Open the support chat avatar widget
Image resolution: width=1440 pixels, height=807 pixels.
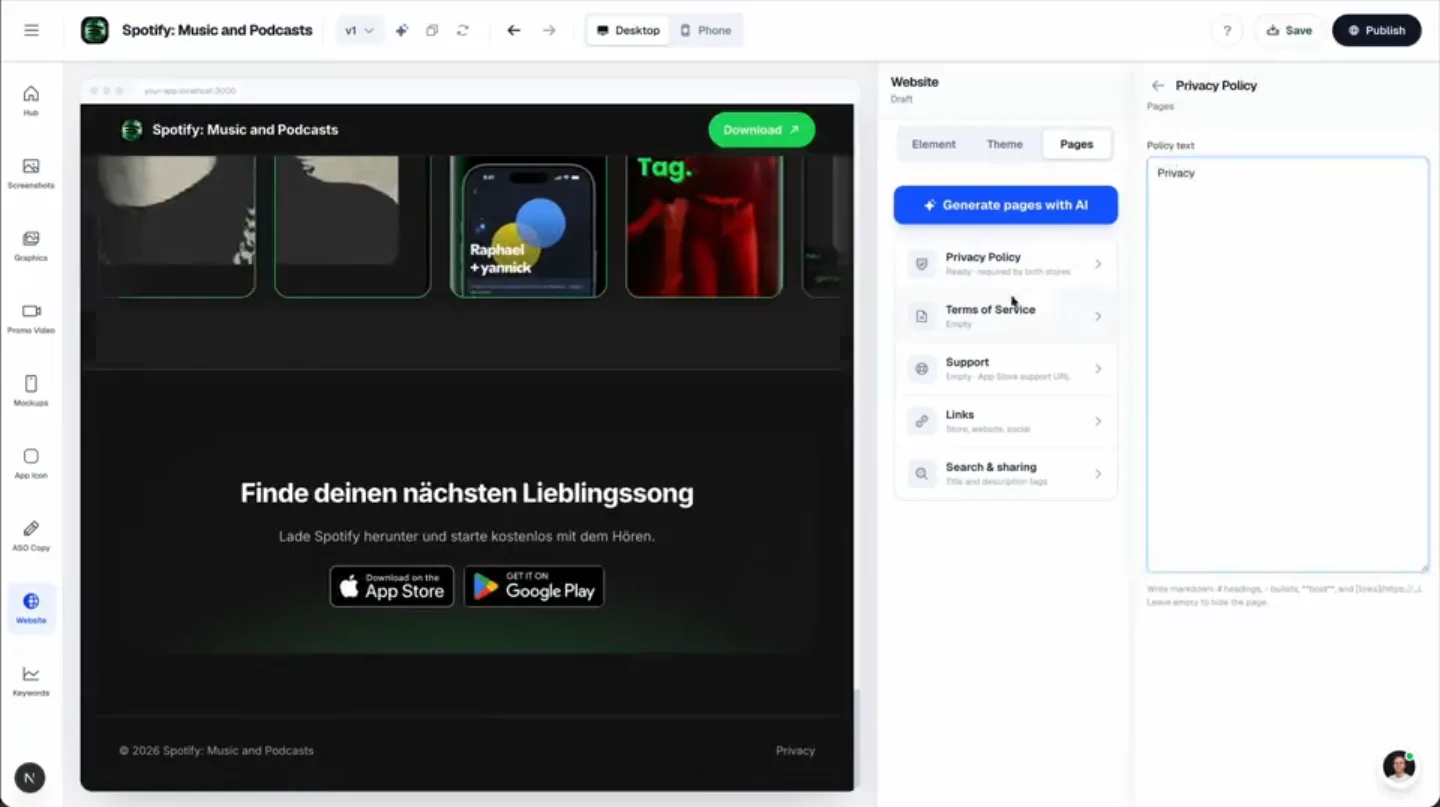point(1399,766)
